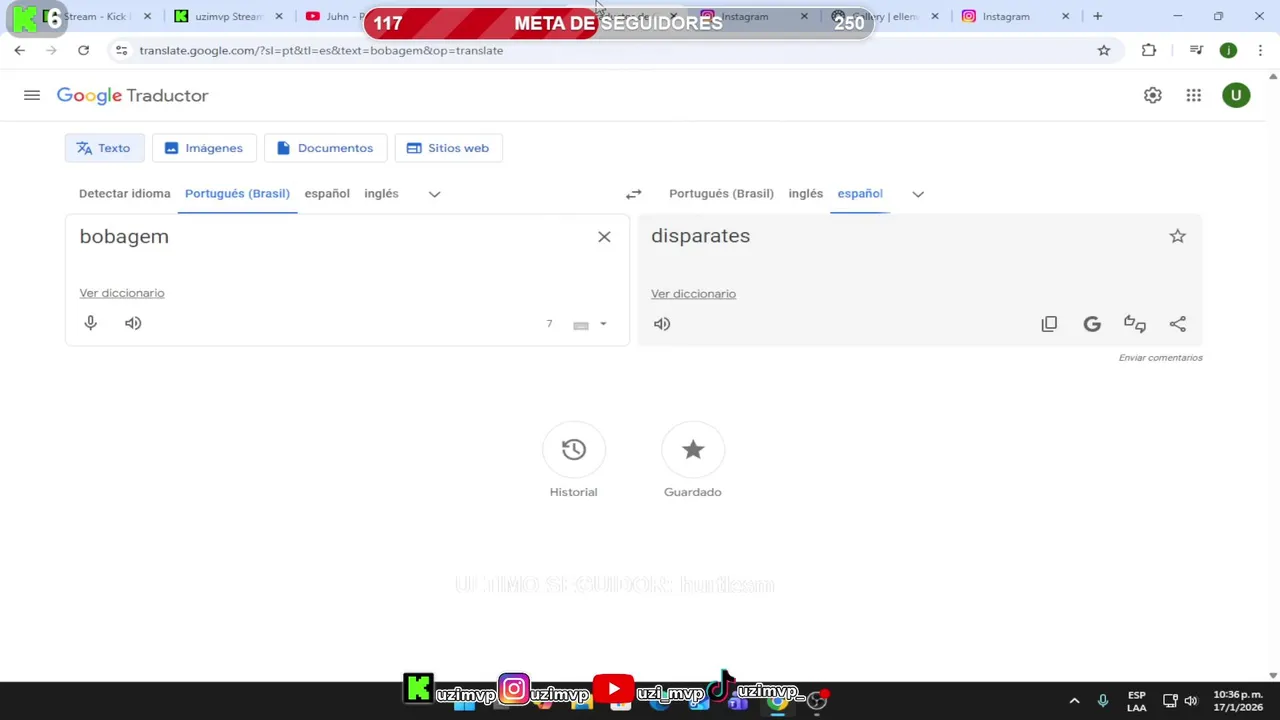The height and width of the screenshot is (720, 1280).
Task: Expand more target languages chevron
Action: pyautogui.click(x=918, y=194)
